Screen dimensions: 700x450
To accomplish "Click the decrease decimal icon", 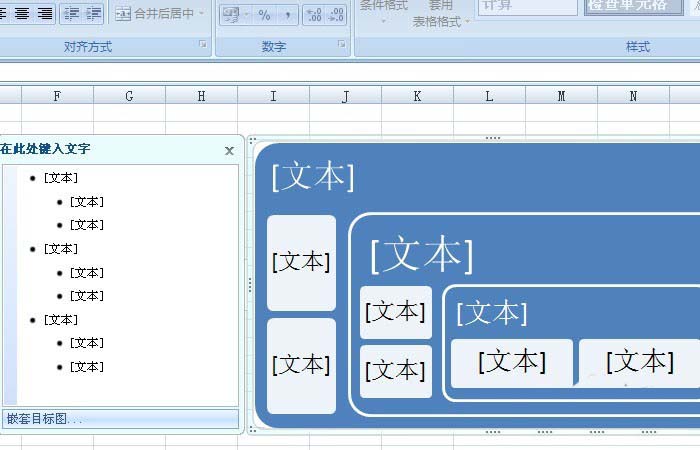I will (336, 15).
